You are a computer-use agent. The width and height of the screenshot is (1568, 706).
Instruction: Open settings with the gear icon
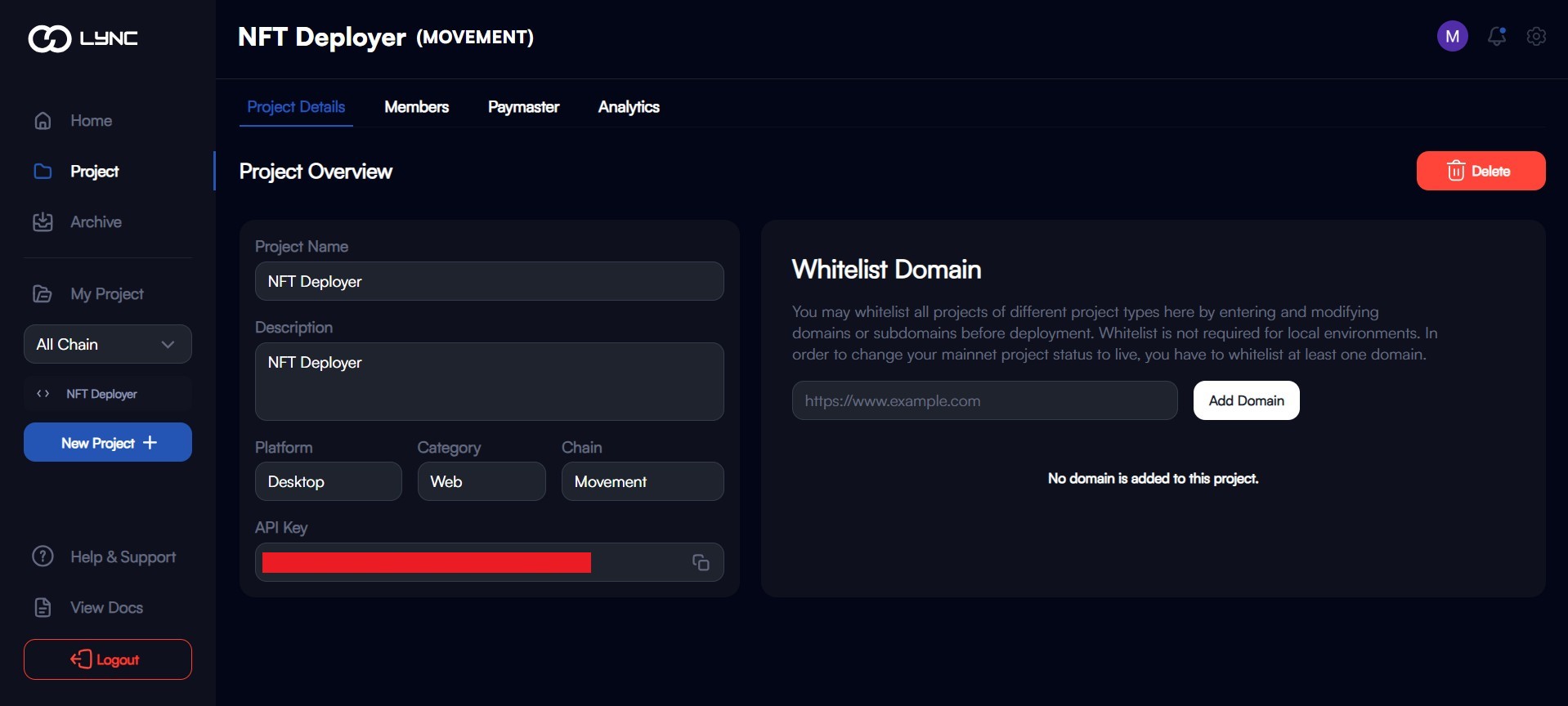pyautogui.click(x=1536, y=37)
